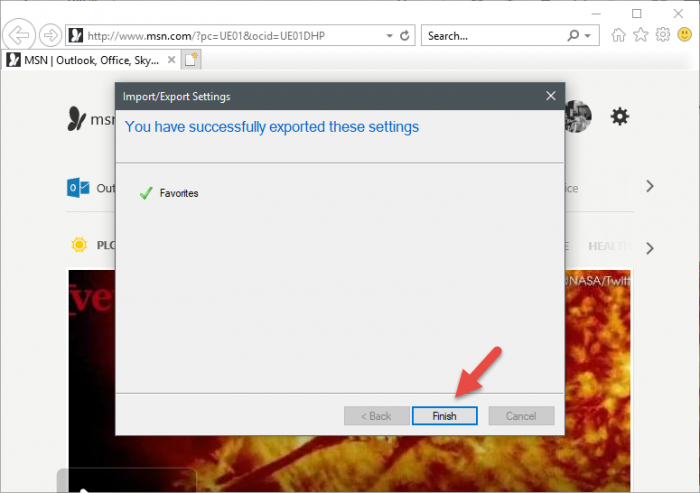Click the user profile picture on MSN

pyautogui.click(x=579, y=117)
